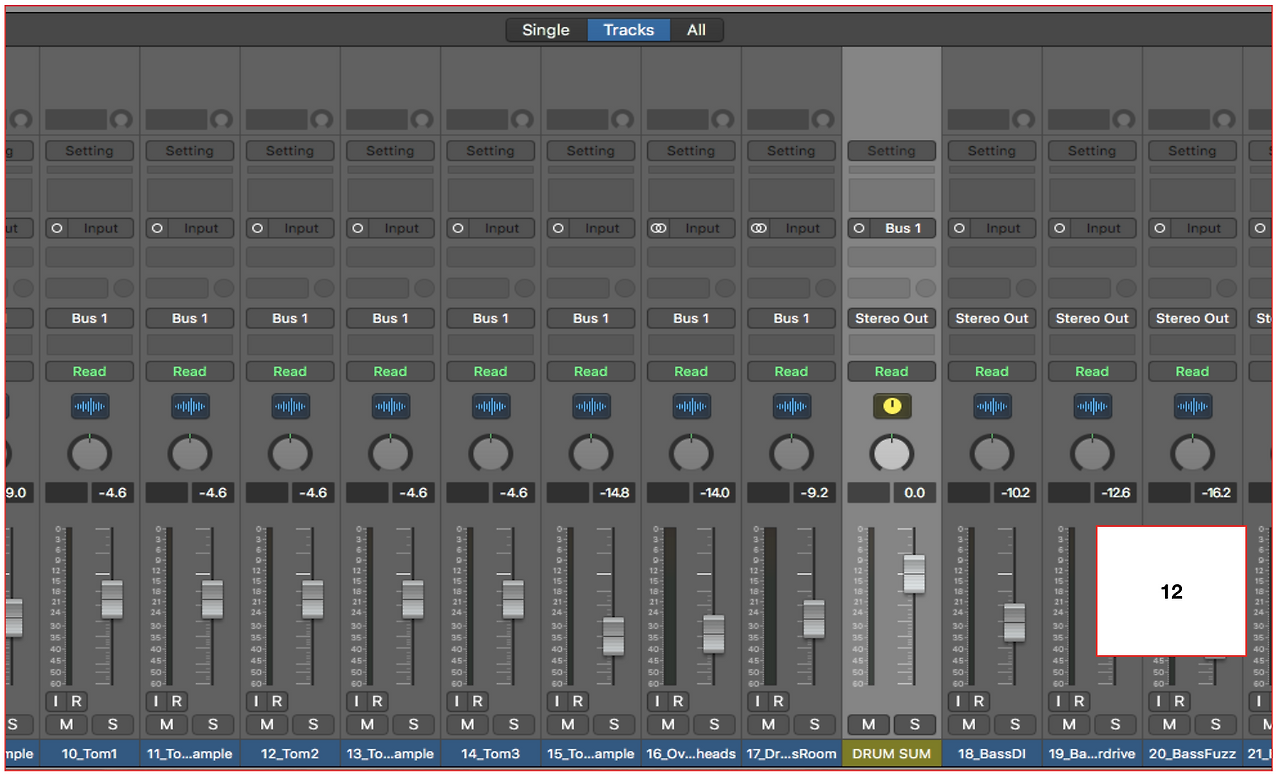Open the Bus 1 output slot on 12_Tom2
1280x781 pixels.
pos(290,318)
